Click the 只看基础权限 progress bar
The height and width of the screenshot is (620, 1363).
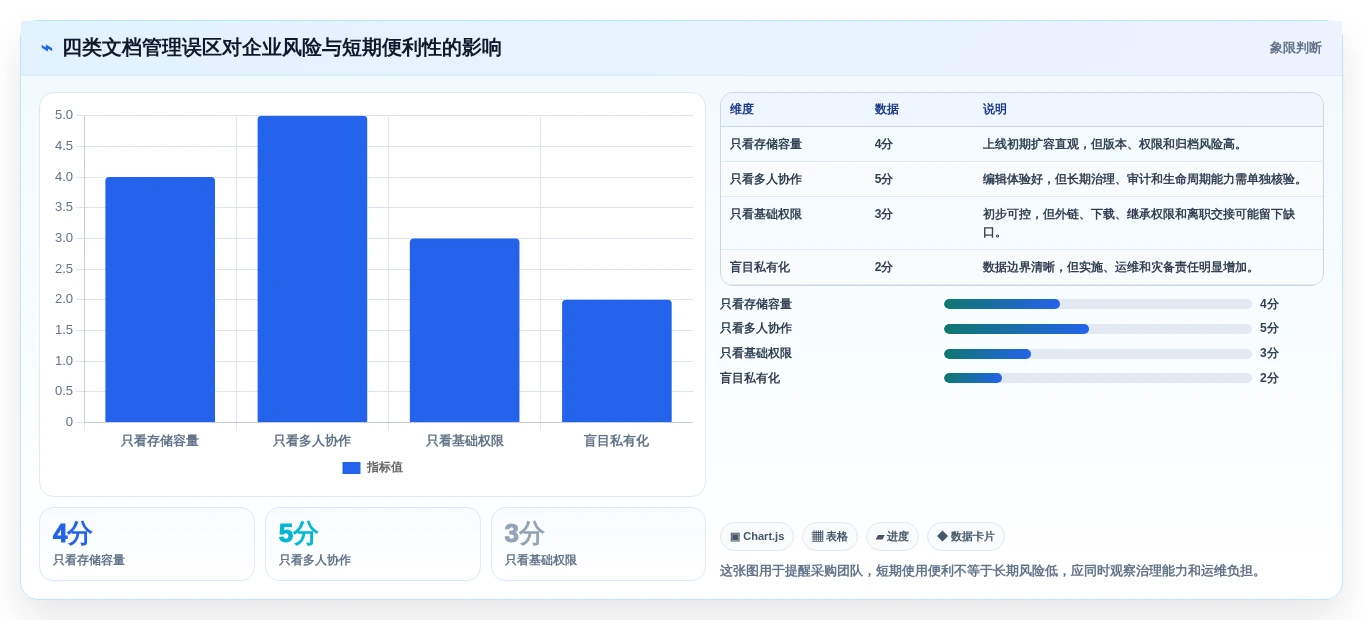(x=1098, y=354)
